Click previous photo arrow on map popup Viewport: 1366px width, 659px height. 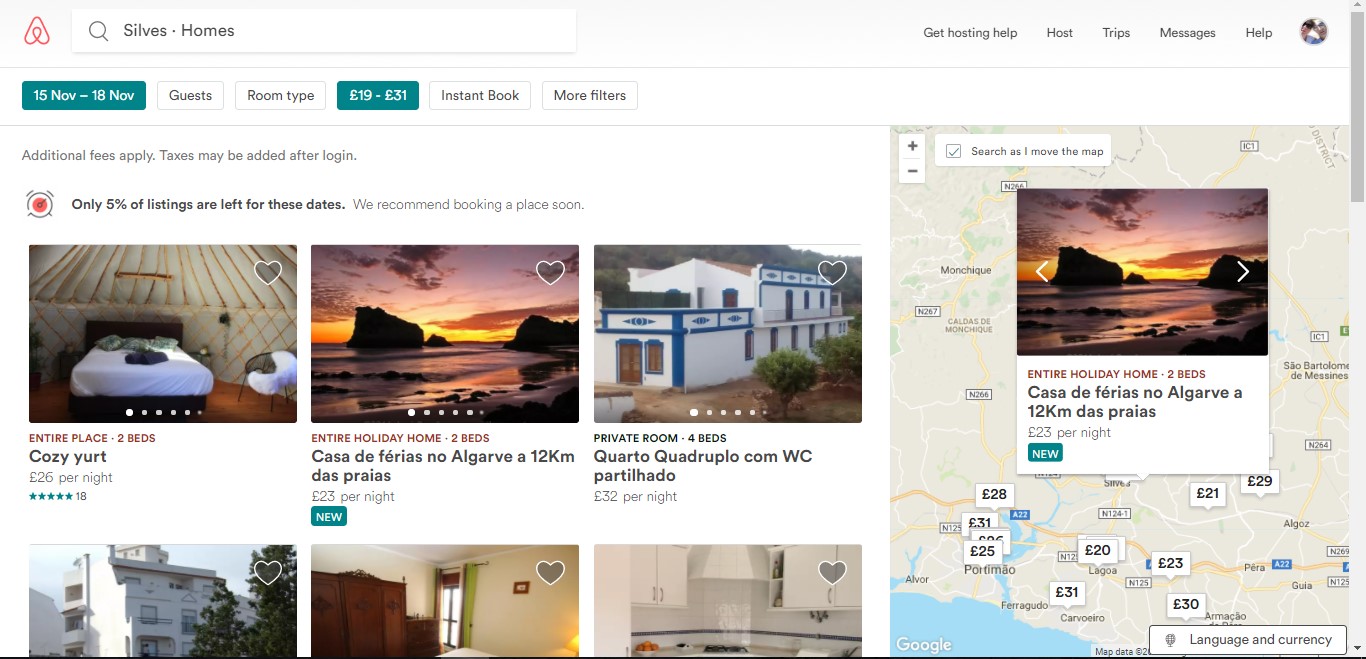[x=1042, y=272]
